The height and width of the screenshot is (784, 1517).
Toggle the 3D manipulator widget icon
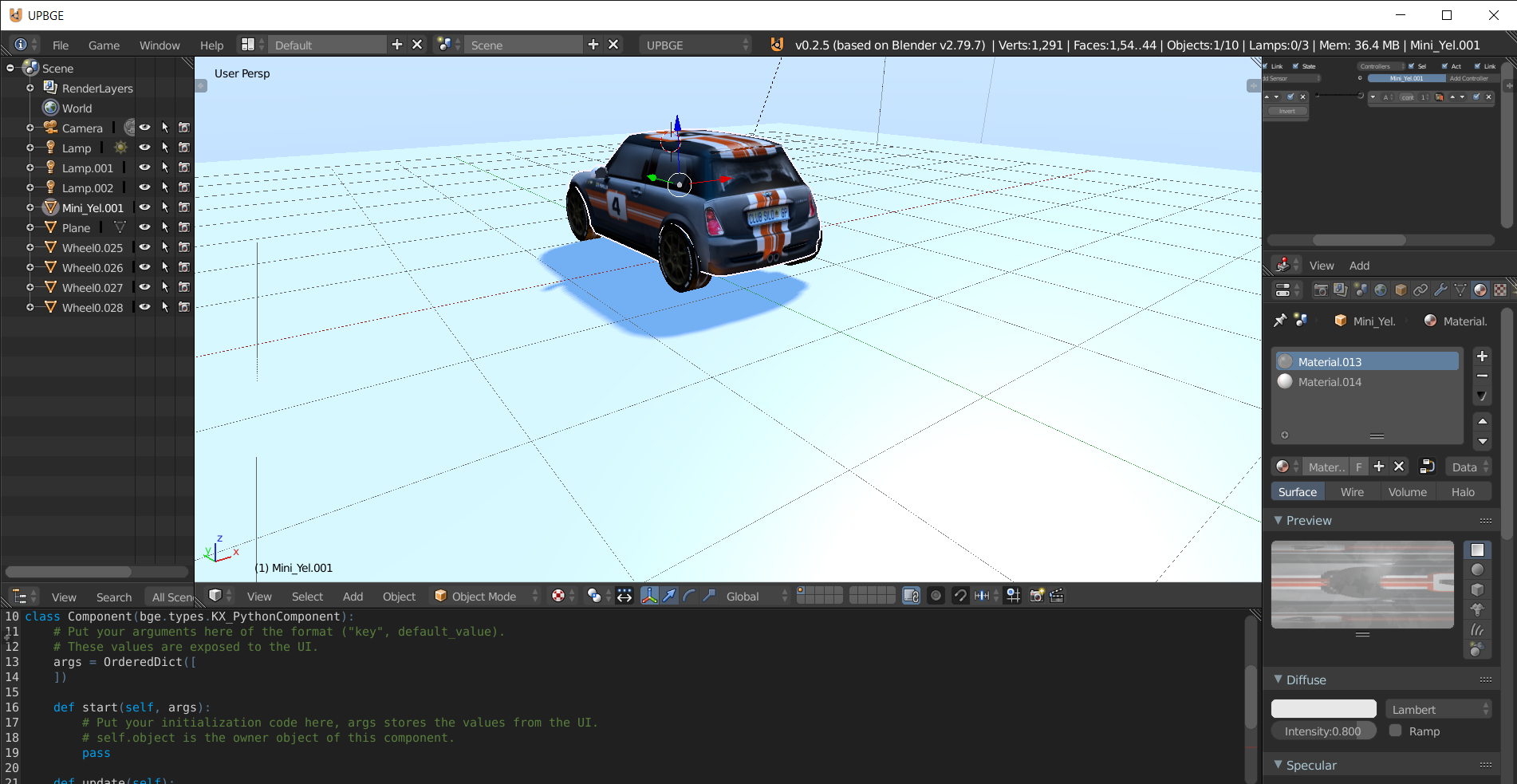tap(649, 596)
